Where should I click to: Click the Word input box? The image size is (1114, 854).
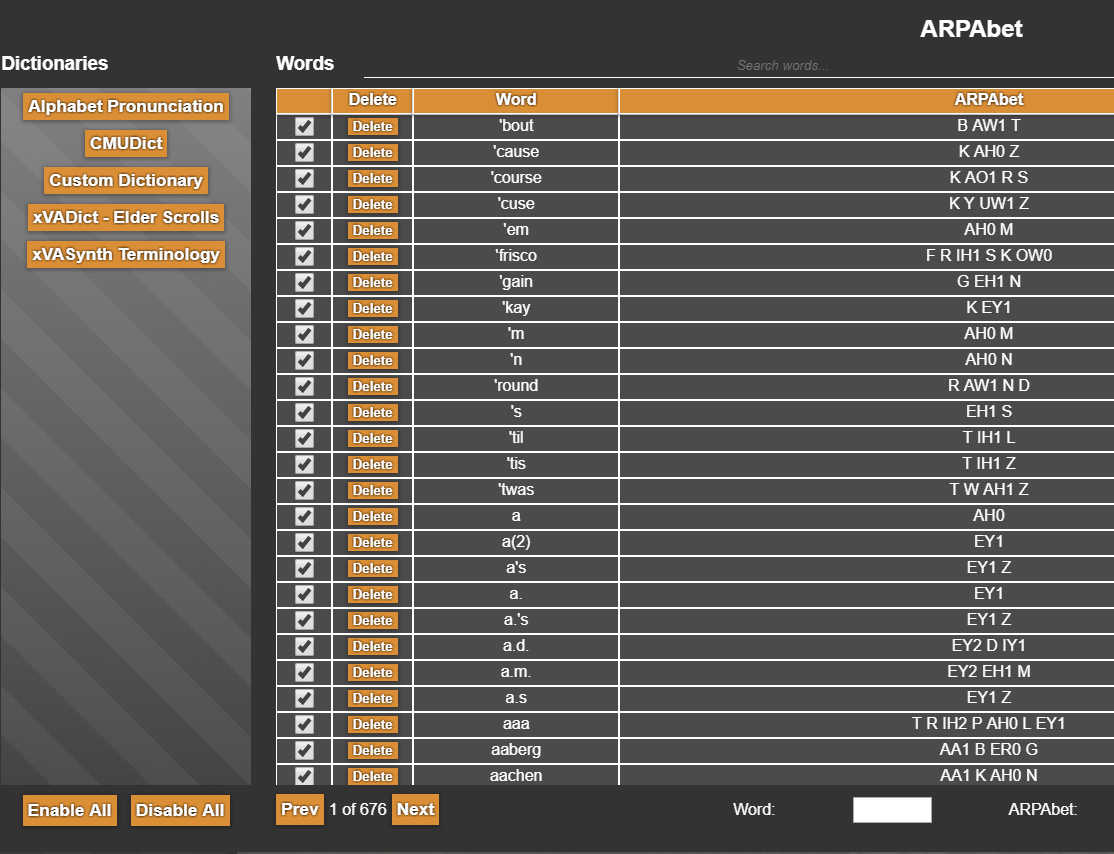coord(892,810)
